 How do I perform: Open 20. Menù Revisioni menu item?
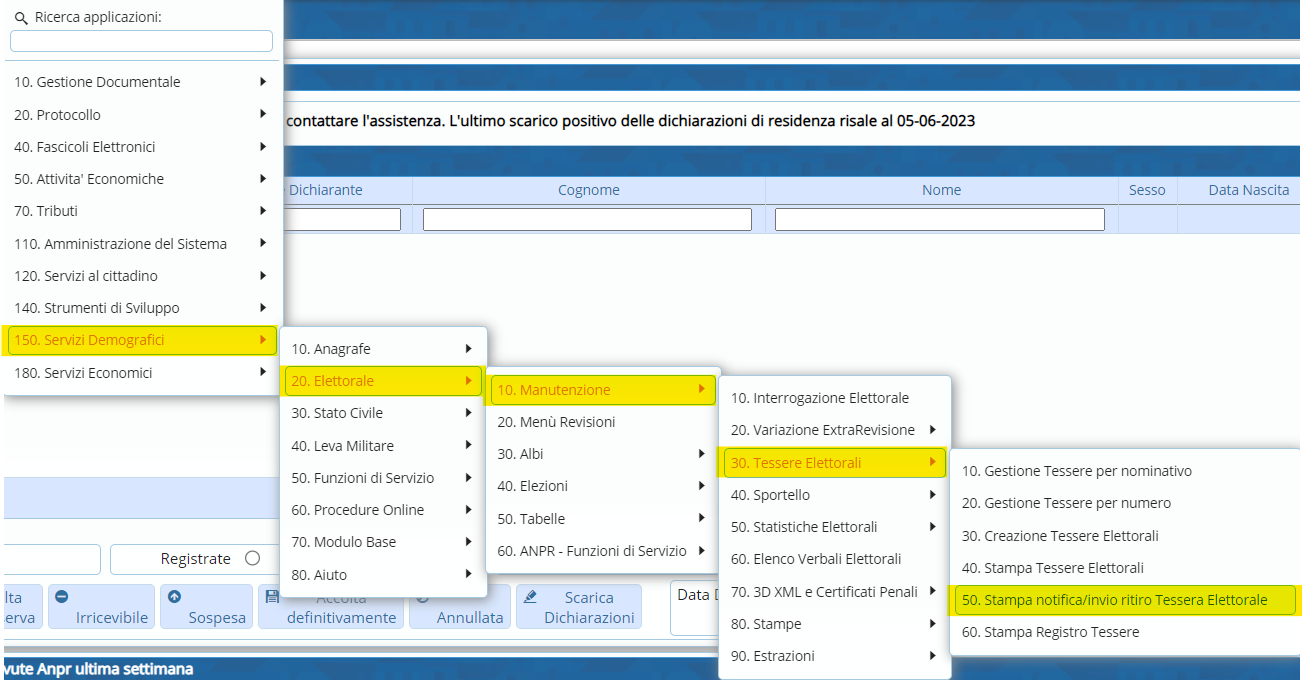[x=556, y=422]
